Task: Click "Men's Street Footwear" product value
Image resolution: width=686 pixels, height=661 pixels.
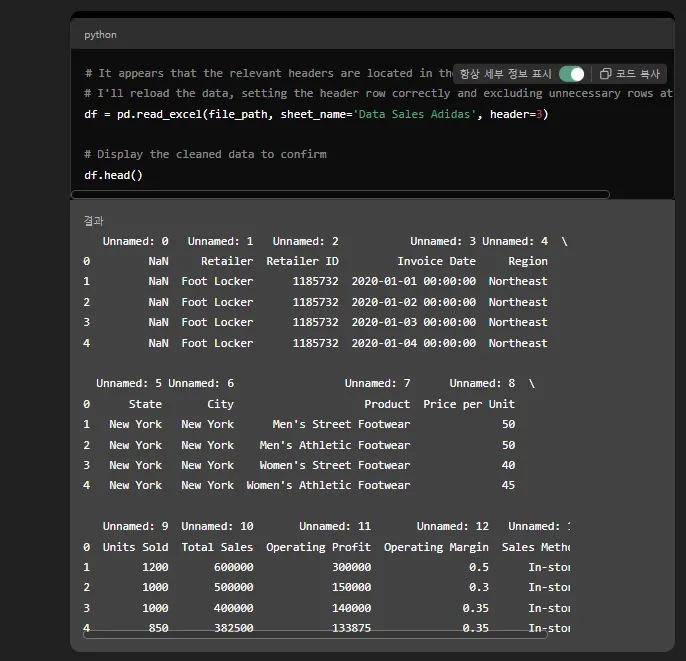Action: pos(341,424)
